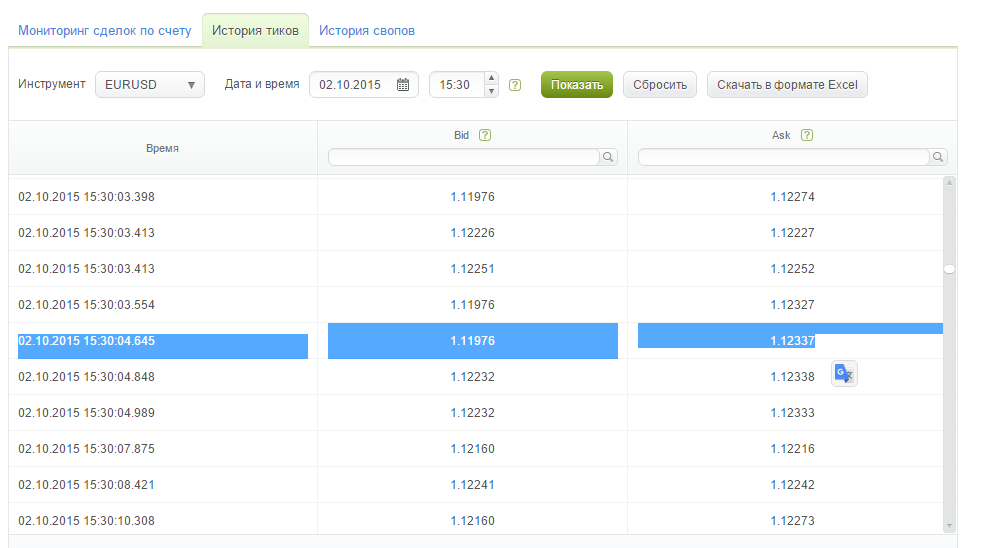1003x548 pixels.
Task: Click the highlighted Ask value 1.12337
Action: (x=793, y=341)
